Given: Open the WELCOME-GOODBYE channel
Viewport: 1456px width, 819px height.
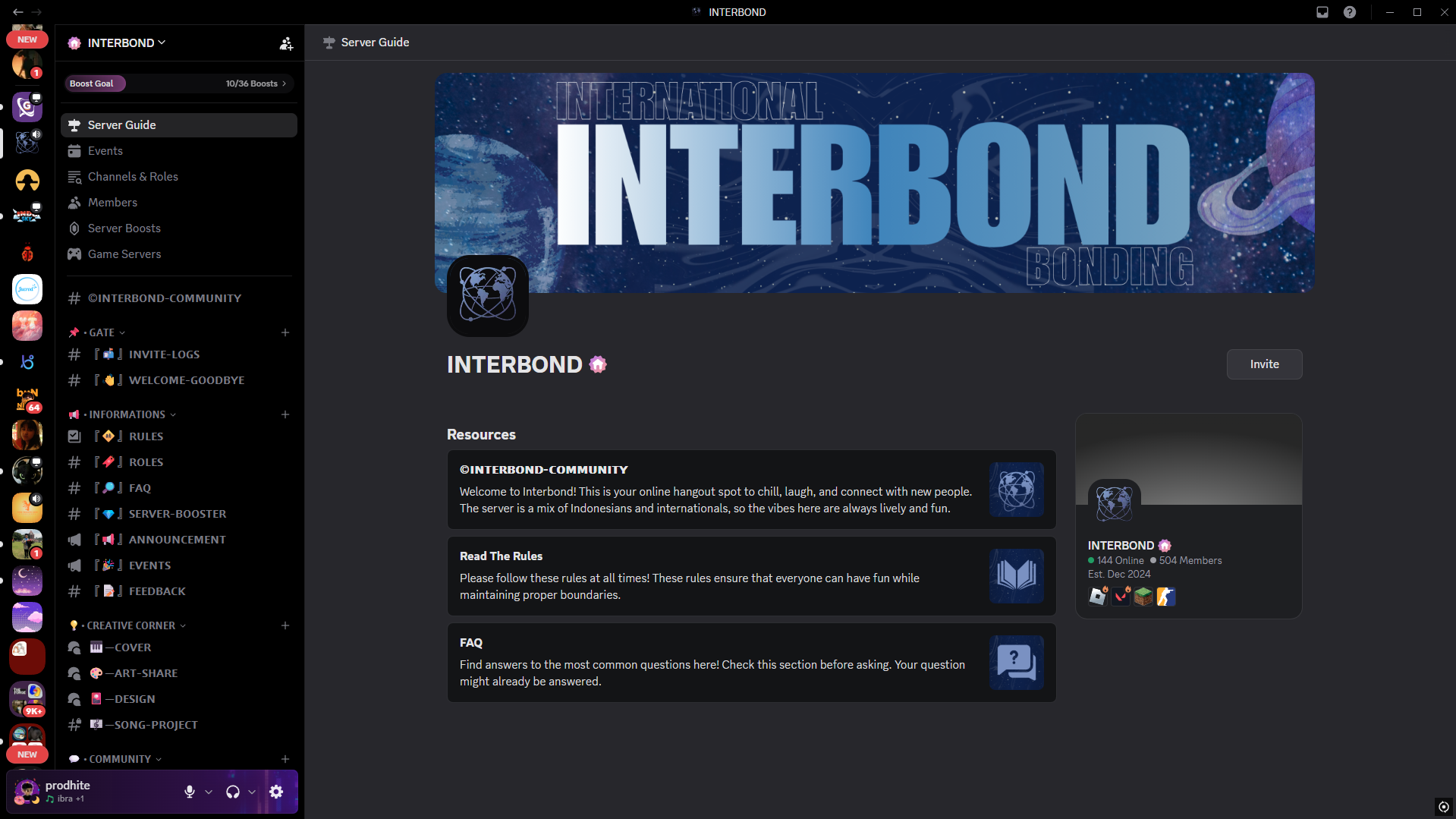Looking at the screenshot, I should [x=179, y=380].
